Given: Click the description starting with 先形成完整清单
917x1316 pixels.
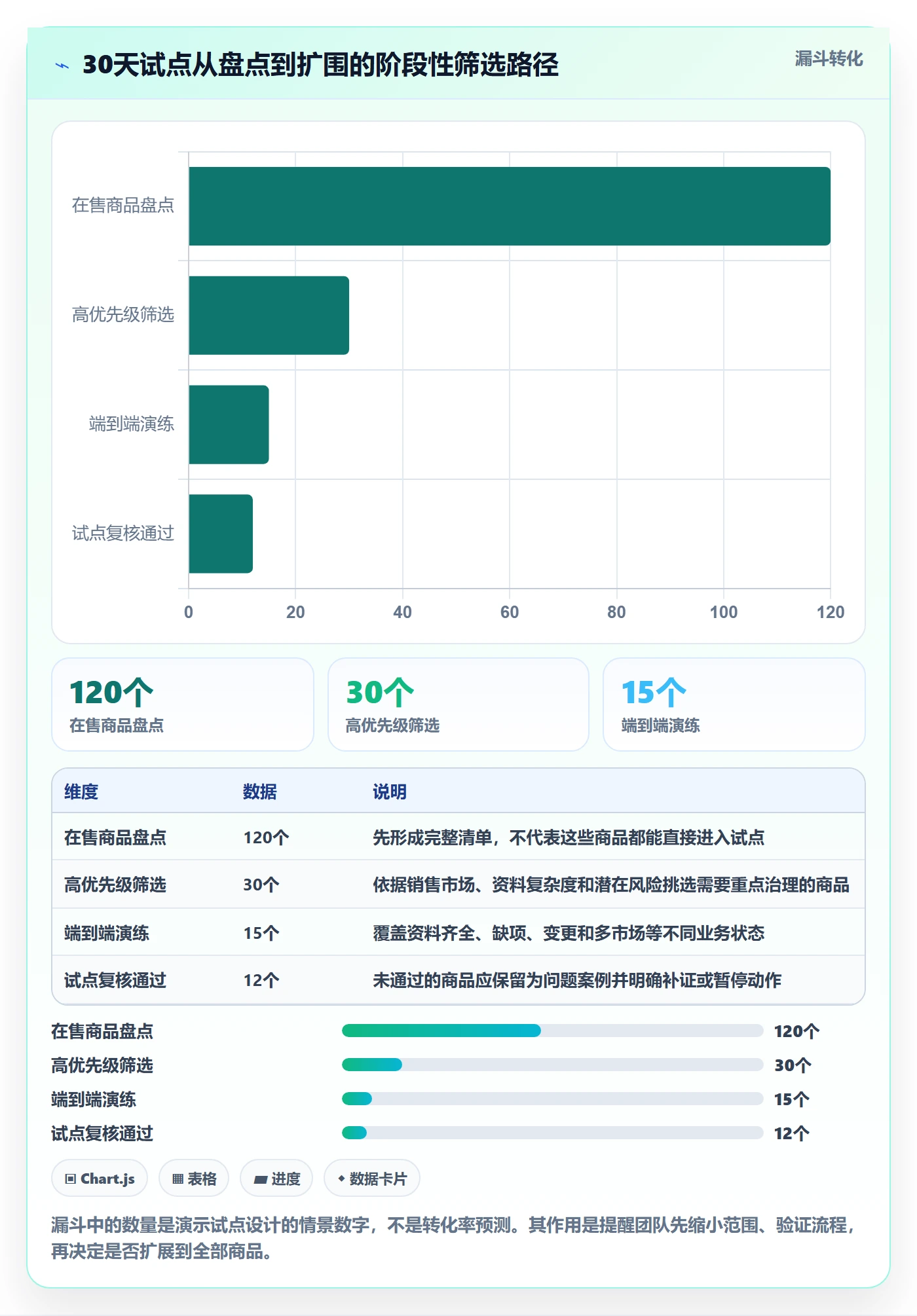Looking at the screenshot, I should (569, 837).
